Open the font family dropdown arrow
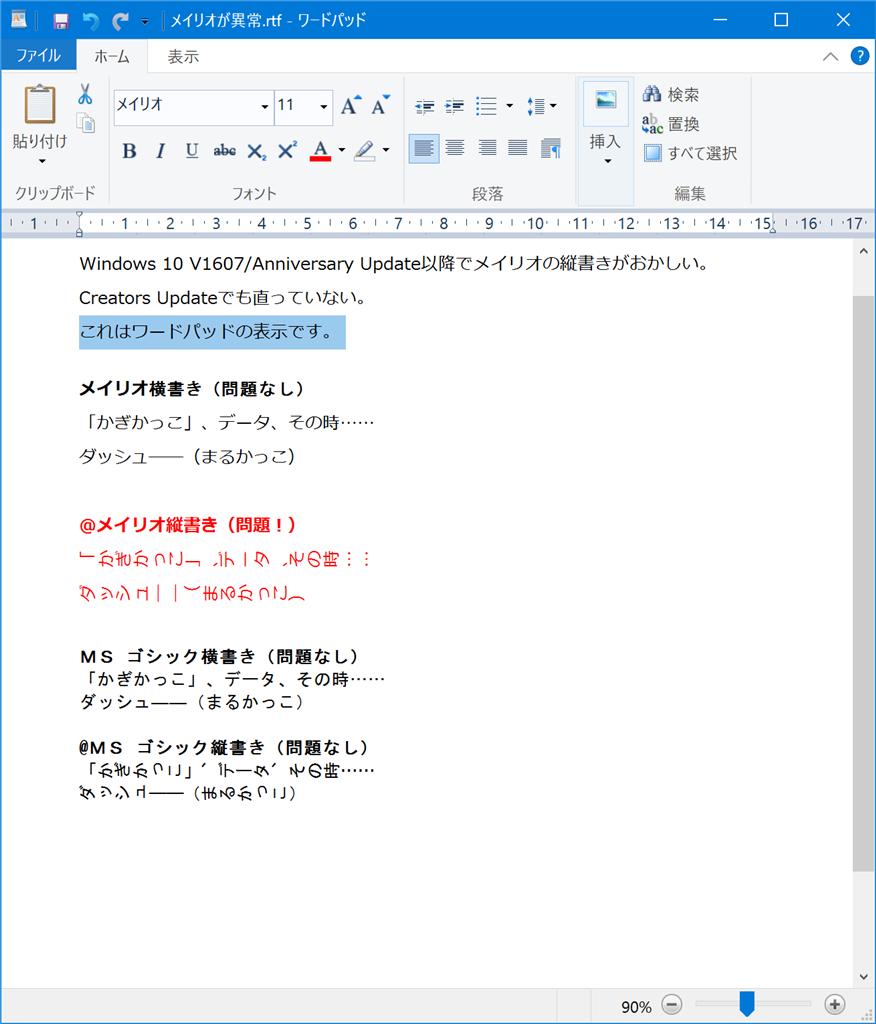This screenshot has width=876, height=1024. pyautogui.click(x=265, y=106)
